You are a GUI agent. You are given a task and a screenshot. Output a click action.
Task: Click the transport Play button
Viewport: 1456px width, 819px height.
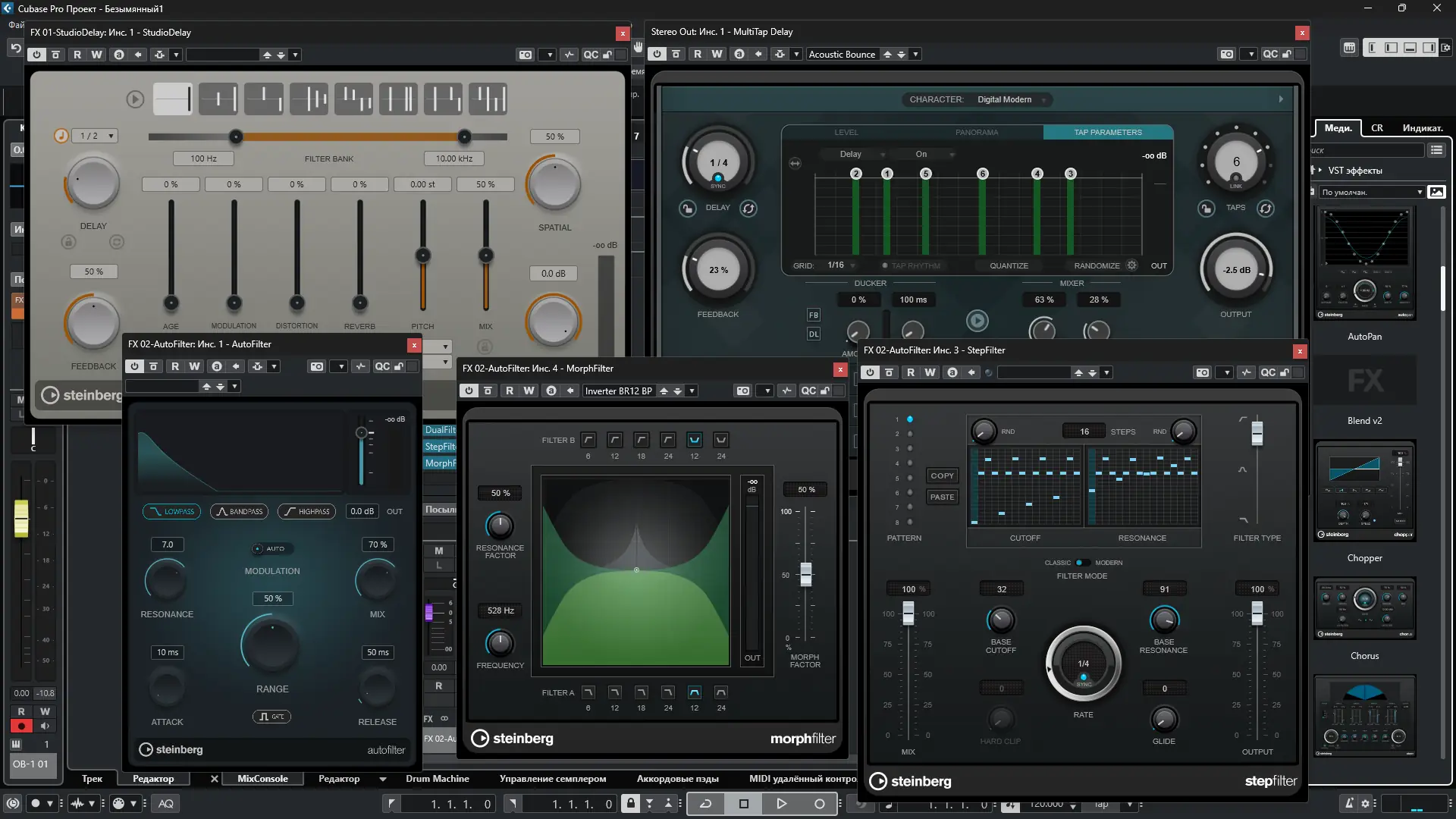pos(781,804)
